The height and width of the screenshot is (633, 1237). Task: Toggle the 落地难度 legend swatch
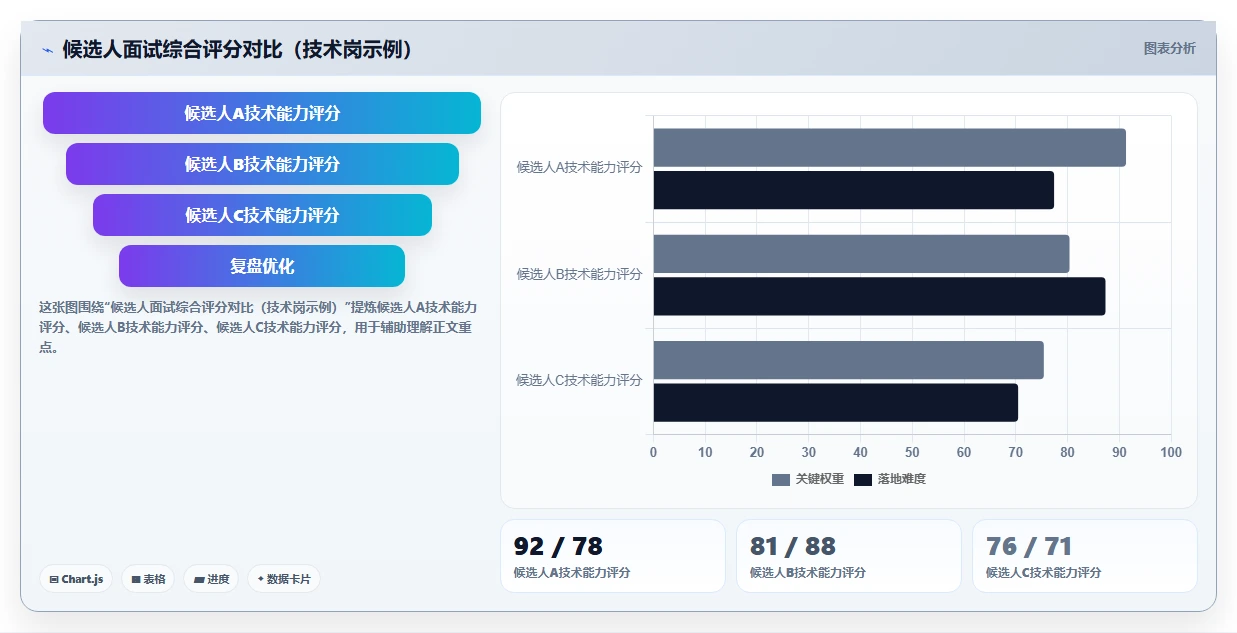click(x=863, y=479)
